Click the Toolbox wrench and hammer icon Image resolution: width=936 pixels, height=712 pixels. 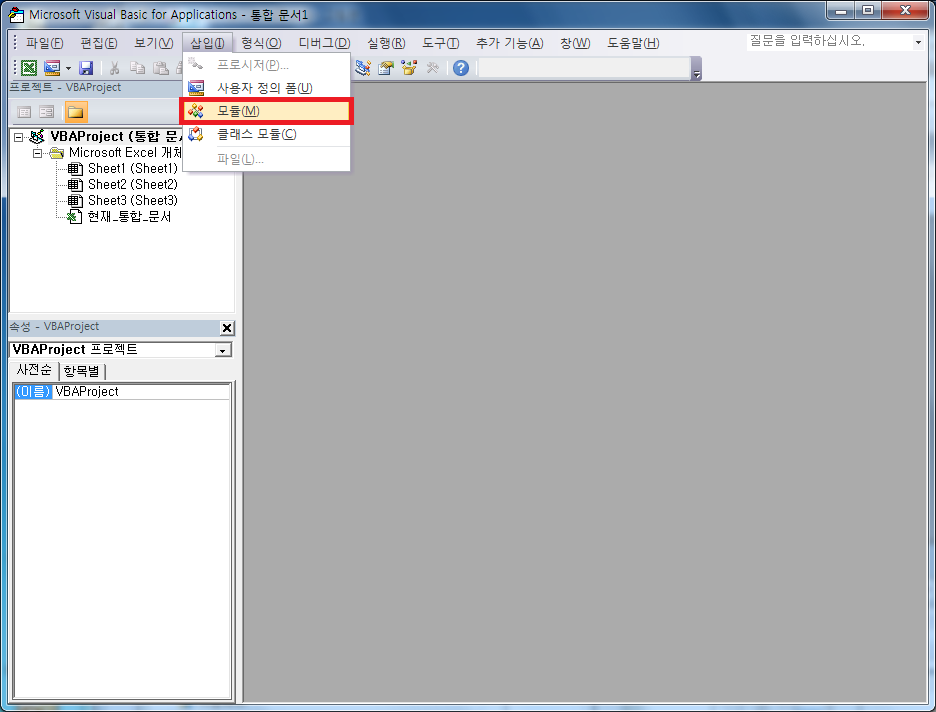[432, 68]
